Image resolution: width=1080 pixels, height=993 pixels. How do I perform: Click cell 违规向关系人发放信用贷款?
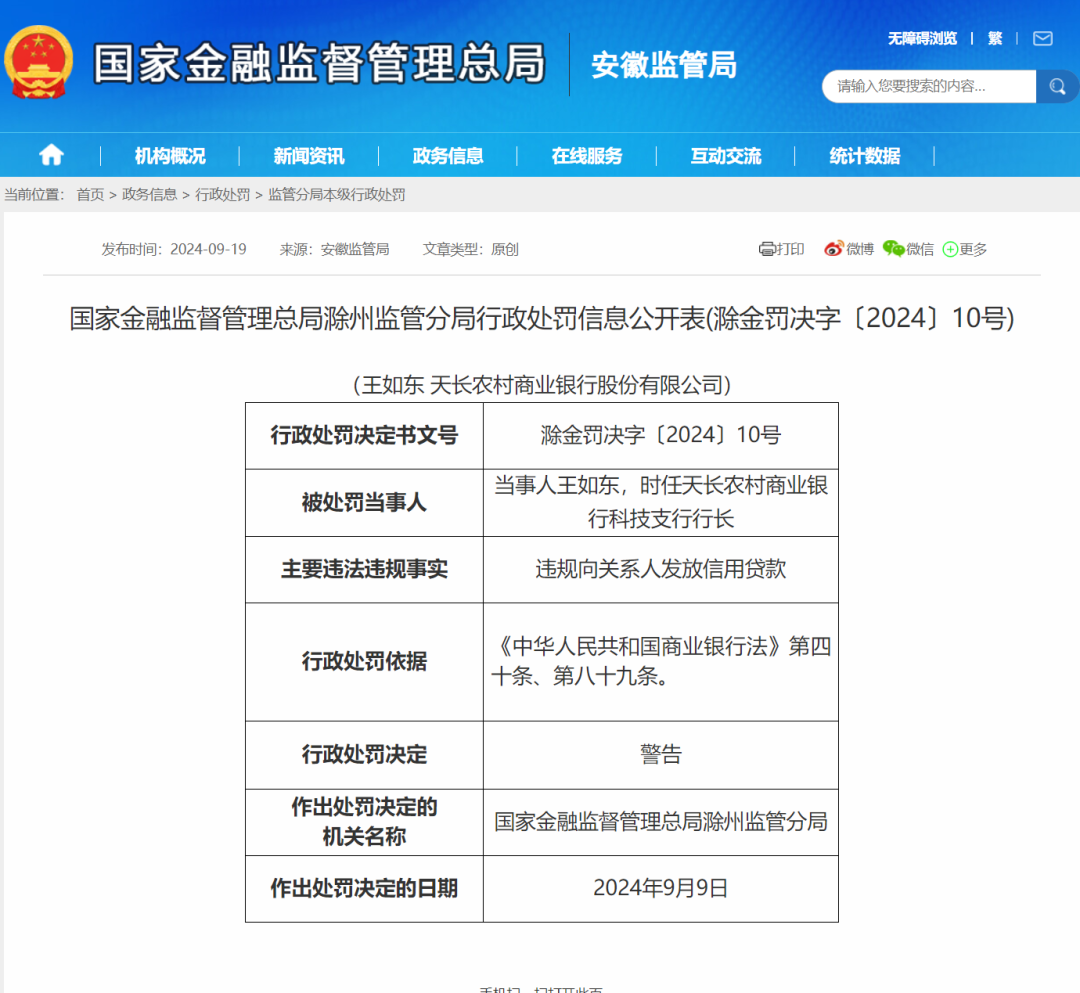[x=661, y=569]
